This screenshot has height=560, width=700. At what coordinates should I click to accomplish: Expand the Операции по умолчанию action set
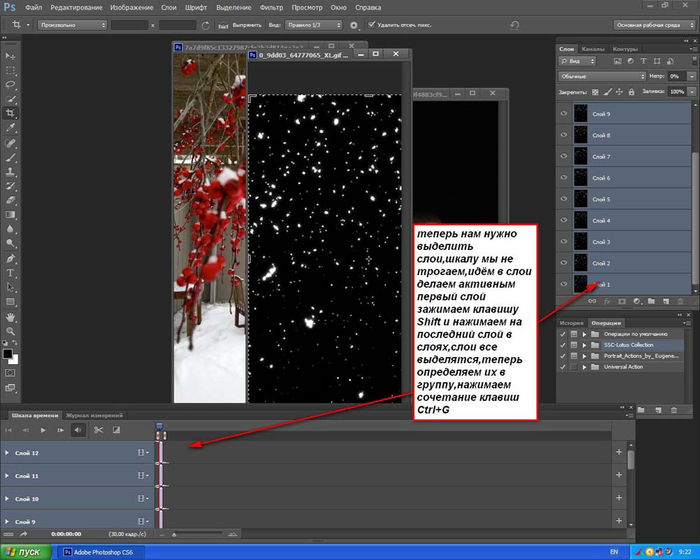tap(584, 334)
